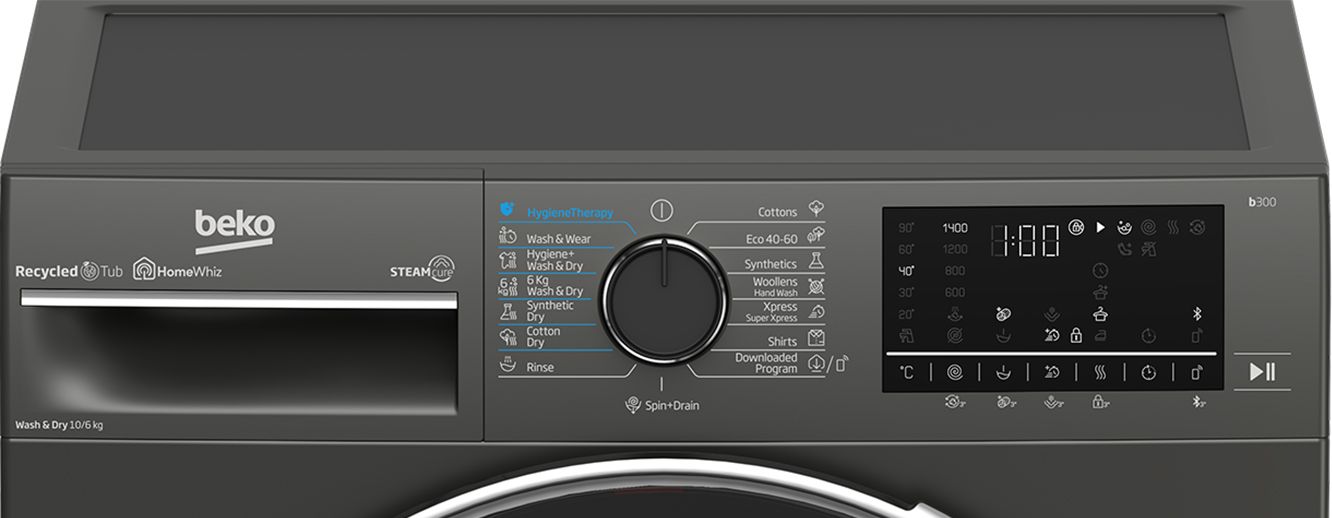Tap the Wash & Dry 10/6 kg label
1332x518 pixels.
pyautogui.click(x=59, y=425)
